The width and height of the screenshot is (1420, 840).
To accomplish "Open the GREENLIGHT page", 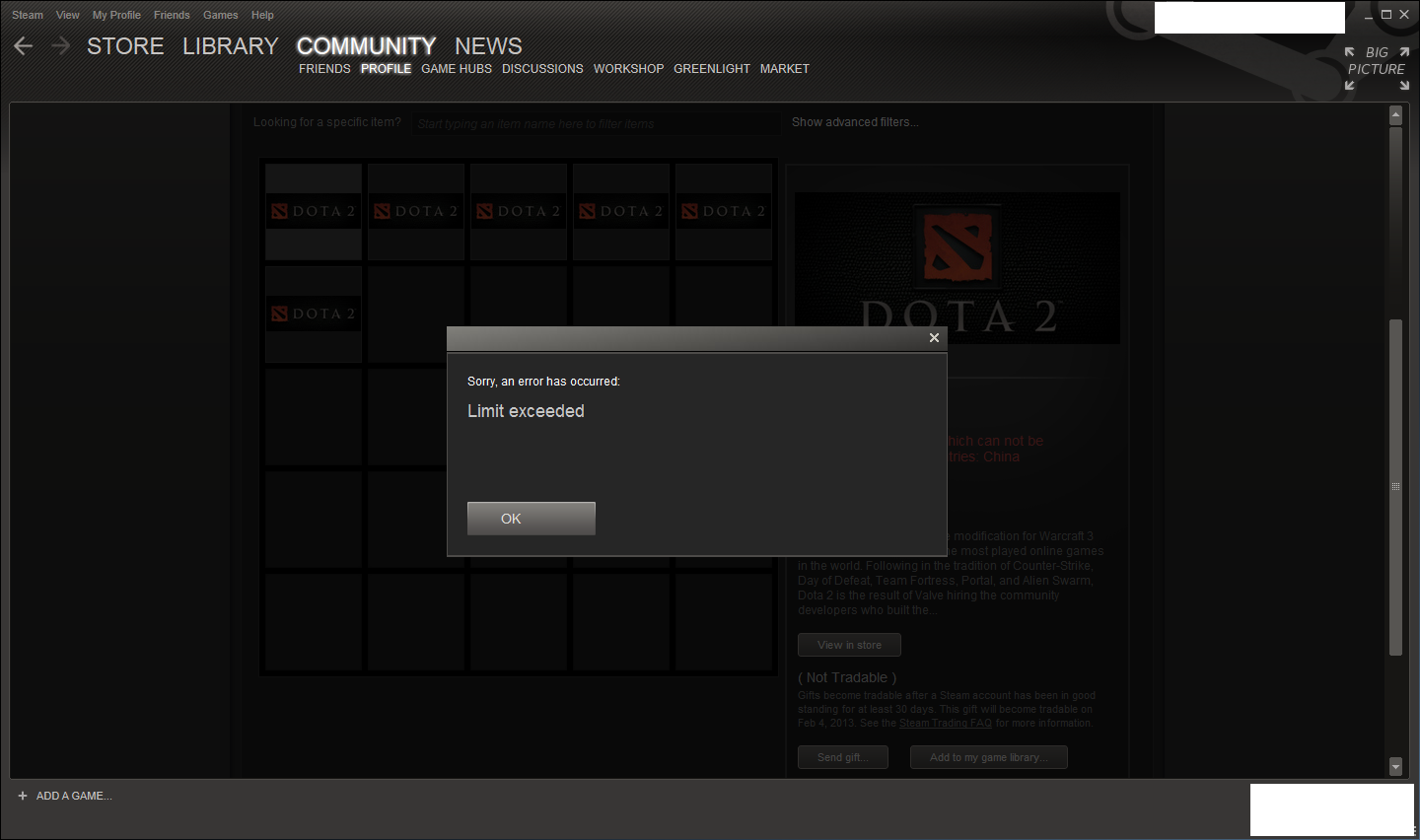I will pyautogui.click(x=712, y=69).
